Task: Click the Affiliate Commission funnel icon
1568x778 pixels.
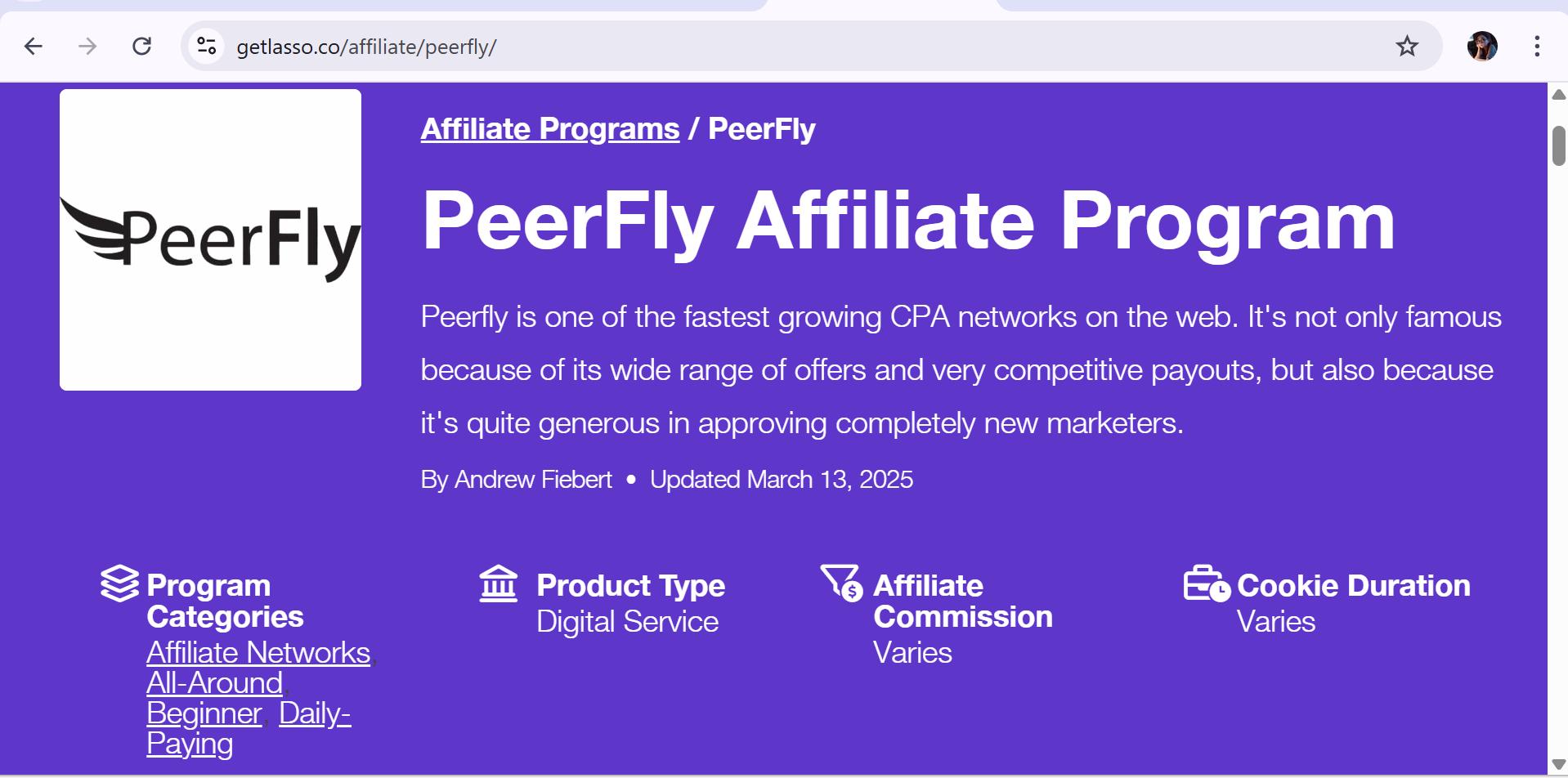Action: [x=841, y=582]
